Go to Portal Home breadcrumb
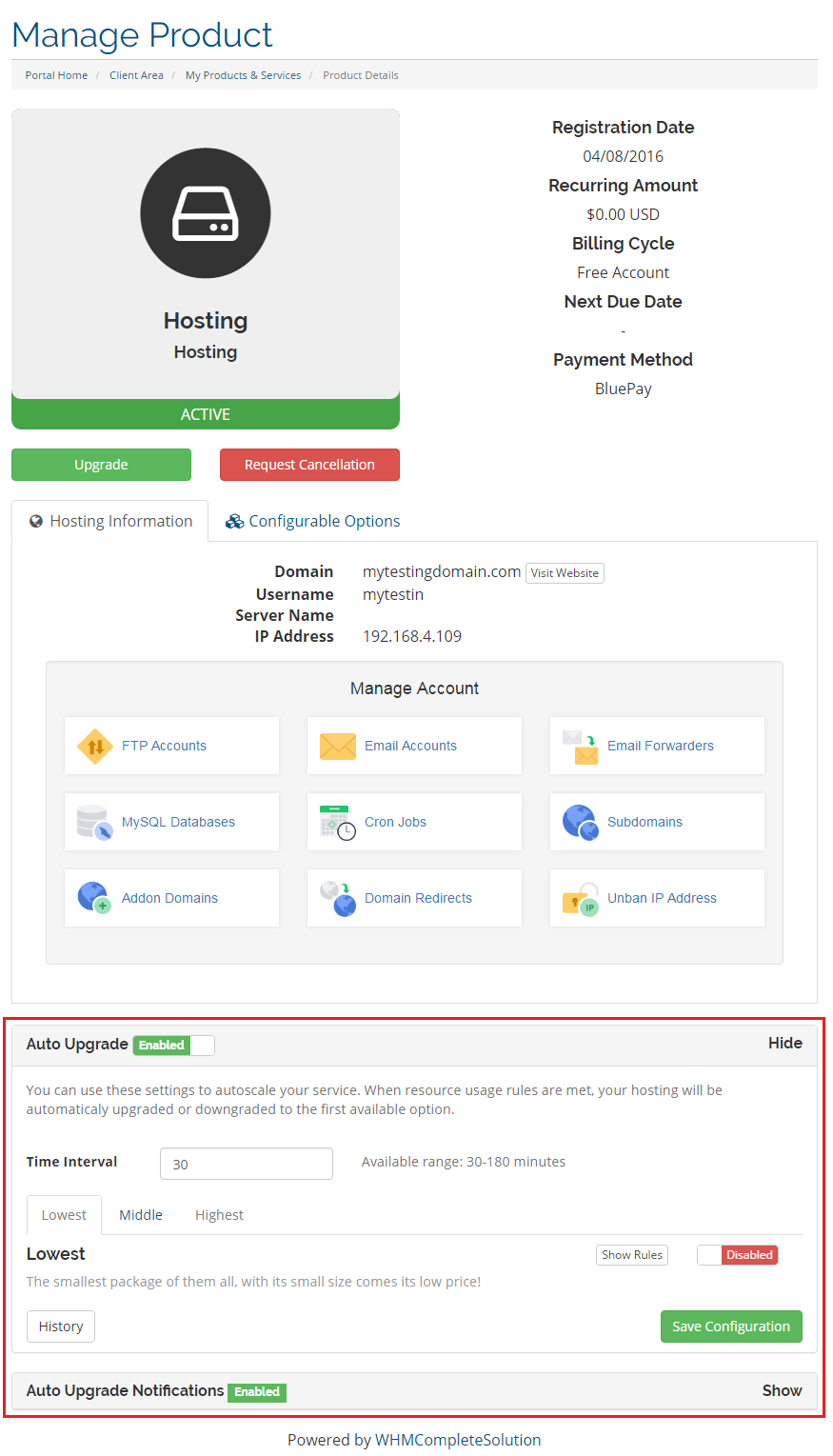Viewport: 833px width, 1456px height. click(x=56, y=75)
